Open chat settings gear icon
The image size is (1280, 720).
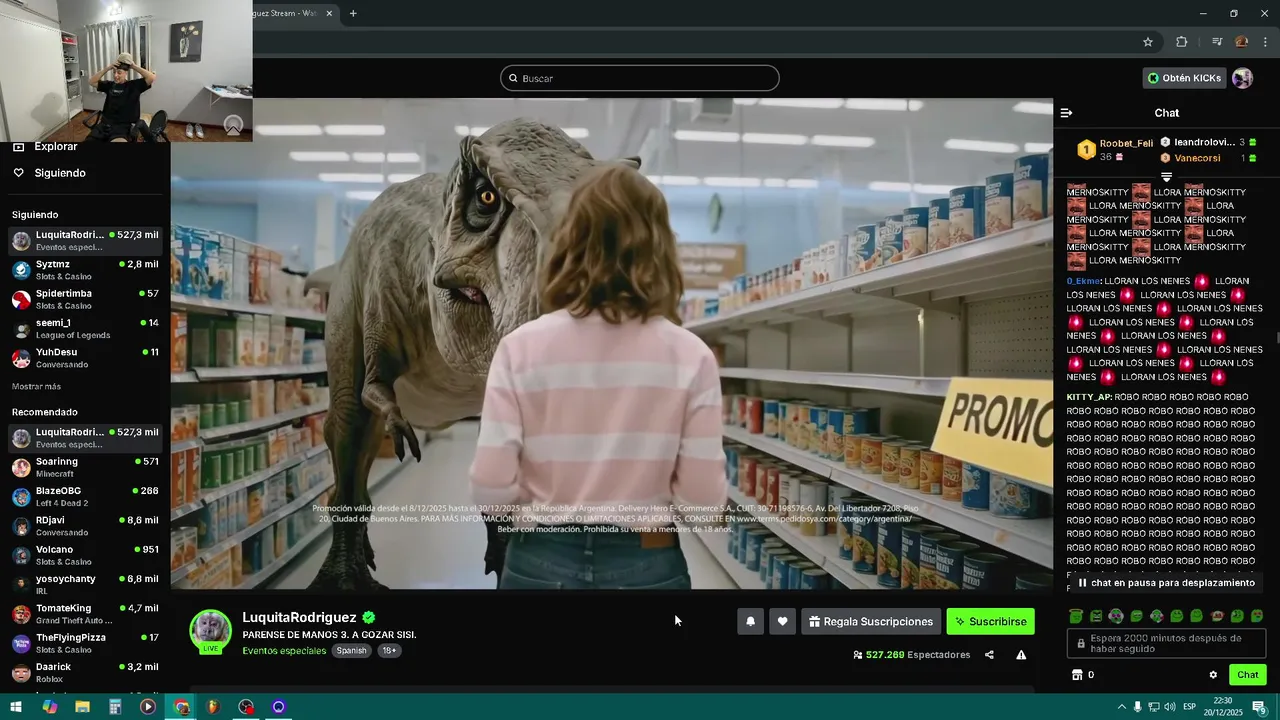(1213, 675)
